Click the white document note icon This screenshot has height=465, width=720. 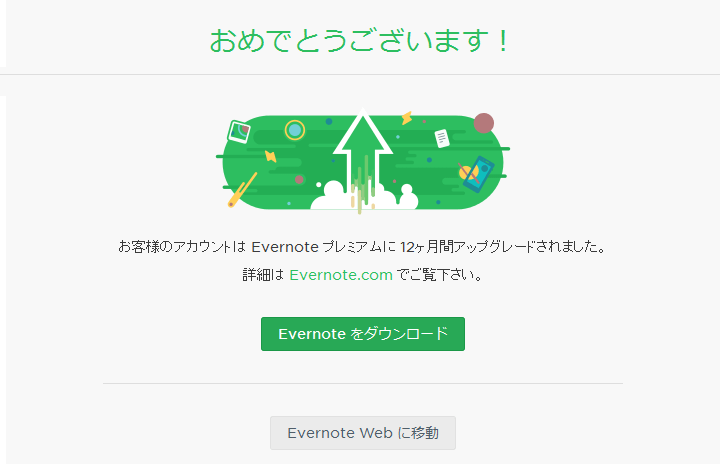(442, 138)
